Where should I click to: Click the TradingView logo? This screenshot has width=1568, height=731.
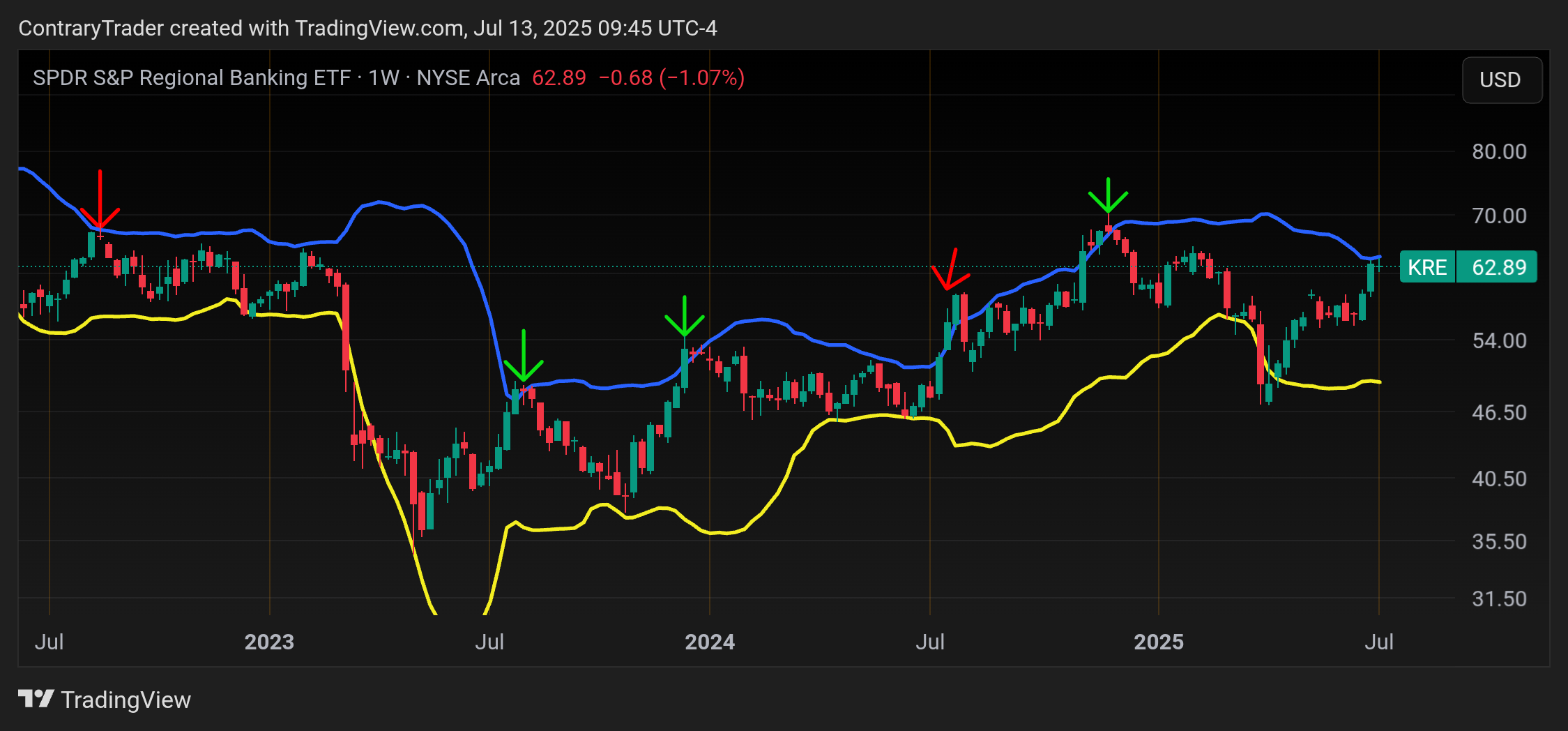pos(36,699)
